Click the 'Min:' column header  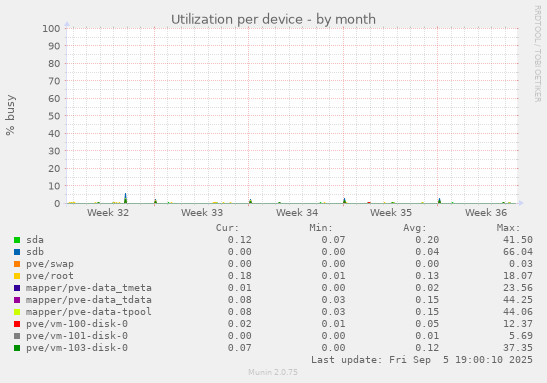[321, 228]
